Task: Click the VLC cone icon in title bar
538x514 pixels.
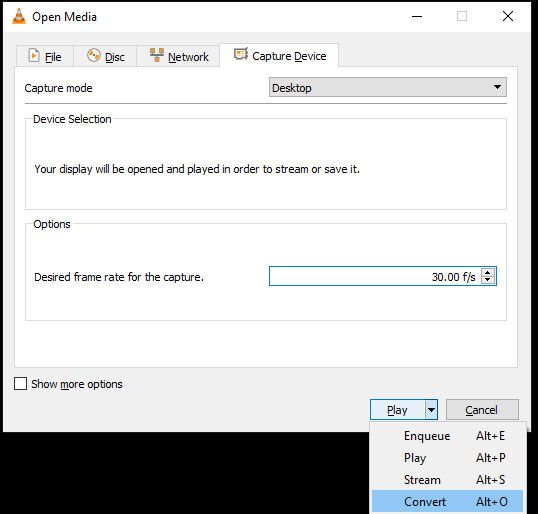Action: pos(19,16)
